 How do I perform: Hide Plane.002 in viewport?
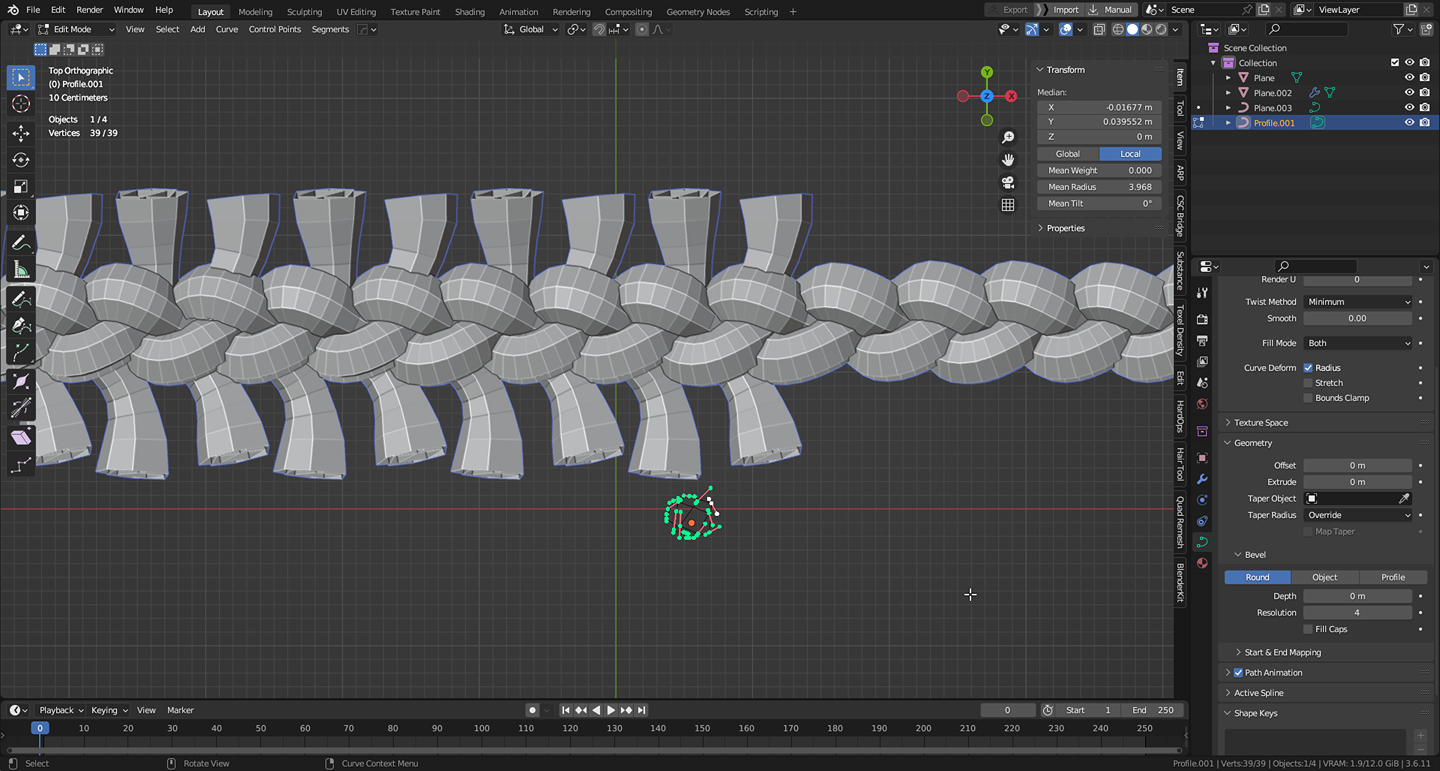1409,93
